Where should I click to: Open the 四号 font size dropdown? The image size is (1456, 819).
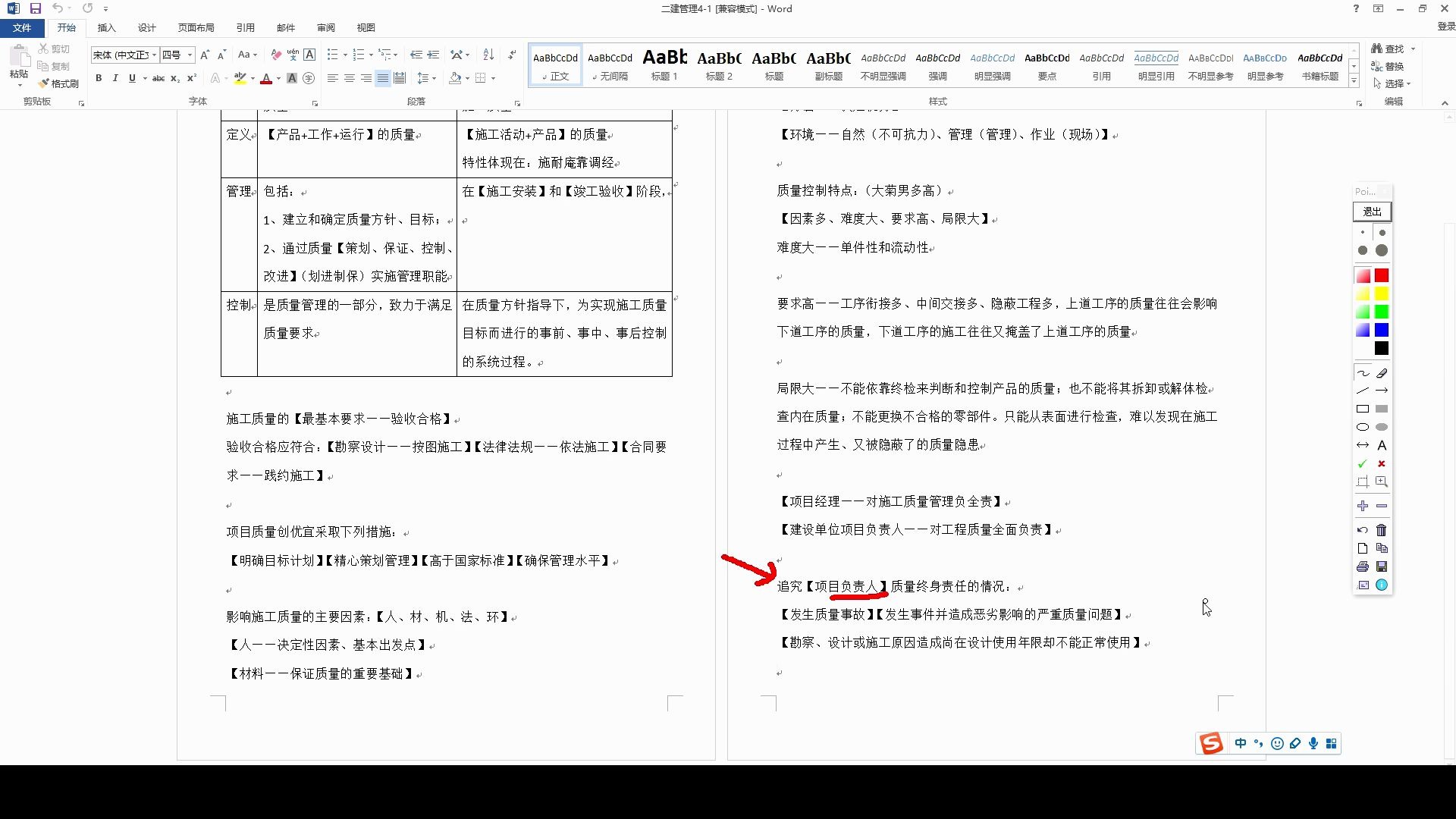(x=190, y=55)
